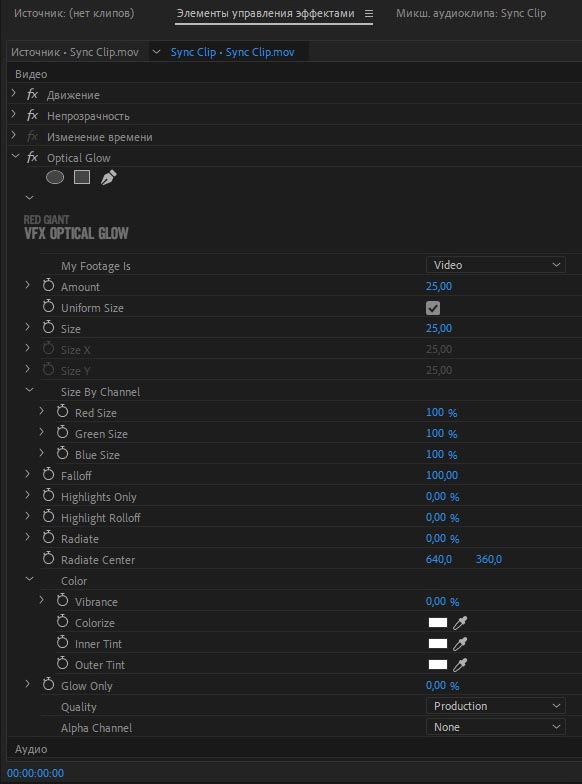Select the Sync Clip • Sync Clip.mov tab

(x=232, y=52)
